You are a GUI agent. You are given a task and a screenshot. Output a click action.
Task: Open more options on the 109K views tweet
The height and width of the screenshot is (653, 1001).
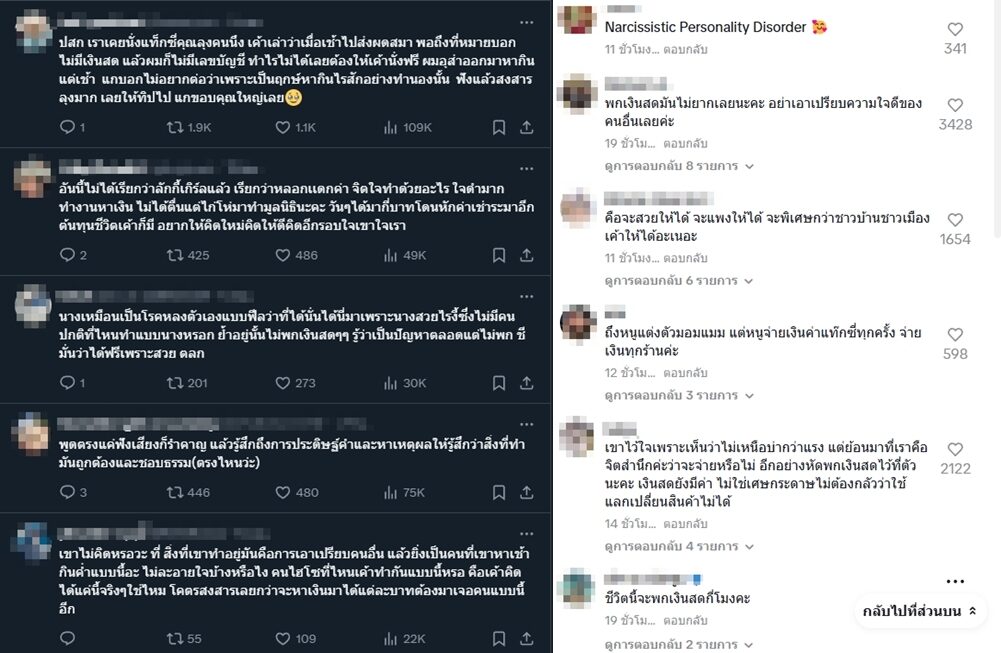coord(527,21)
